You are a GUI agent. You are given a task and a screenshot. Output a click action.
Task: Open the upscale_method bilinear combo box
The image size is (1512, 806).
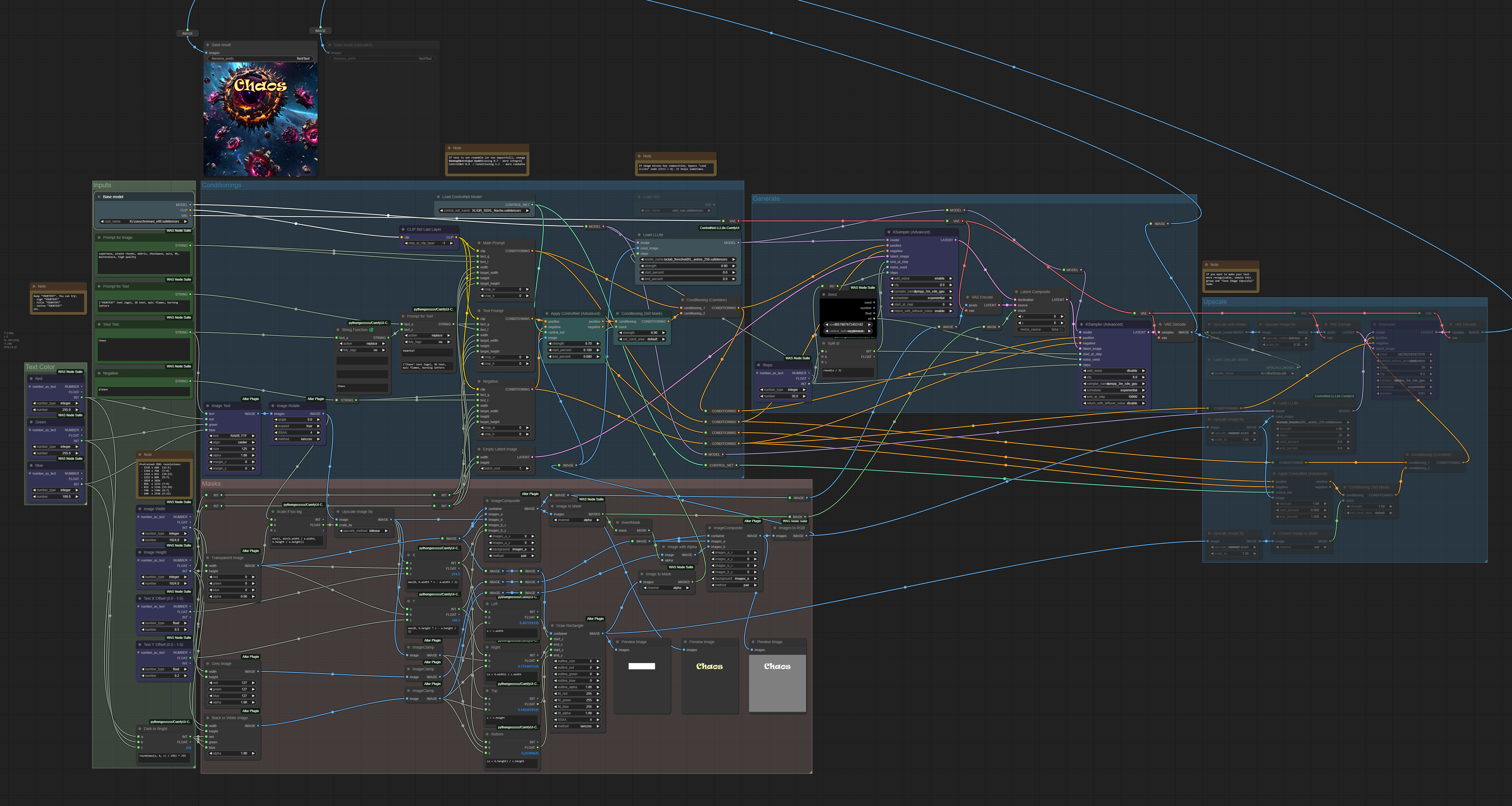pyautogui.click(x=364, y=531)
